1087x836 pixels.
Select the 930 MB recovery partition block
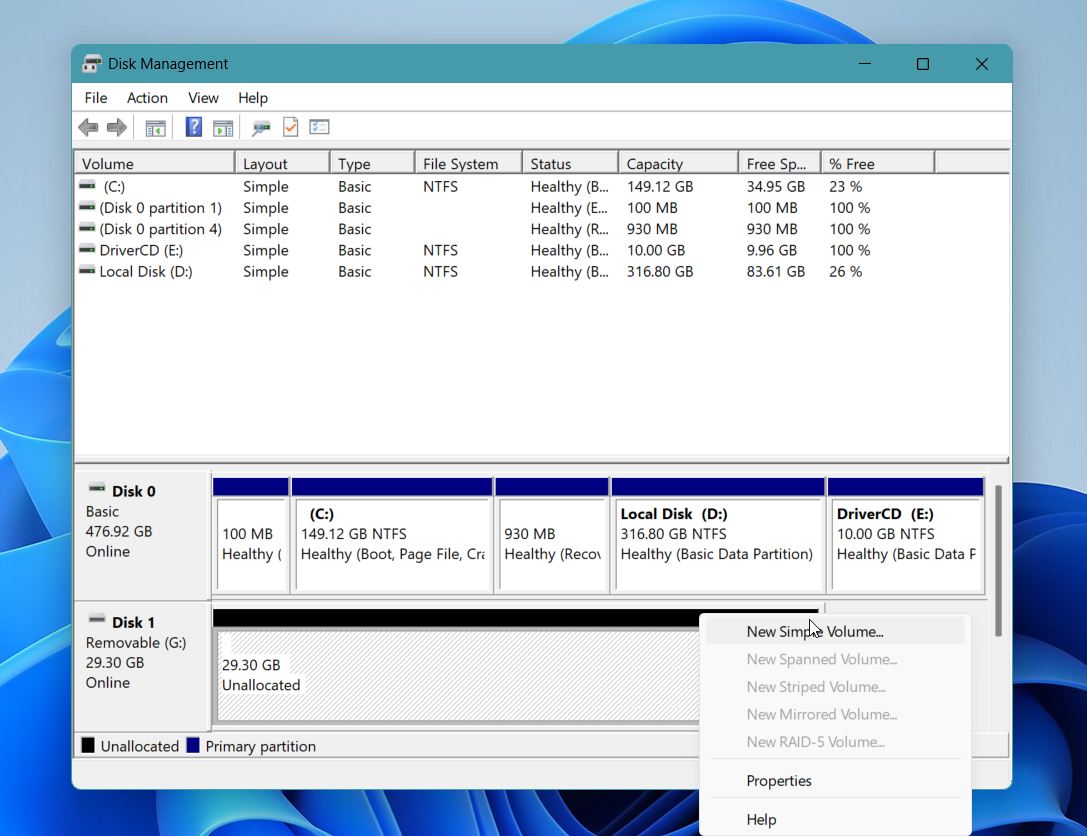[x=552, y=535]
